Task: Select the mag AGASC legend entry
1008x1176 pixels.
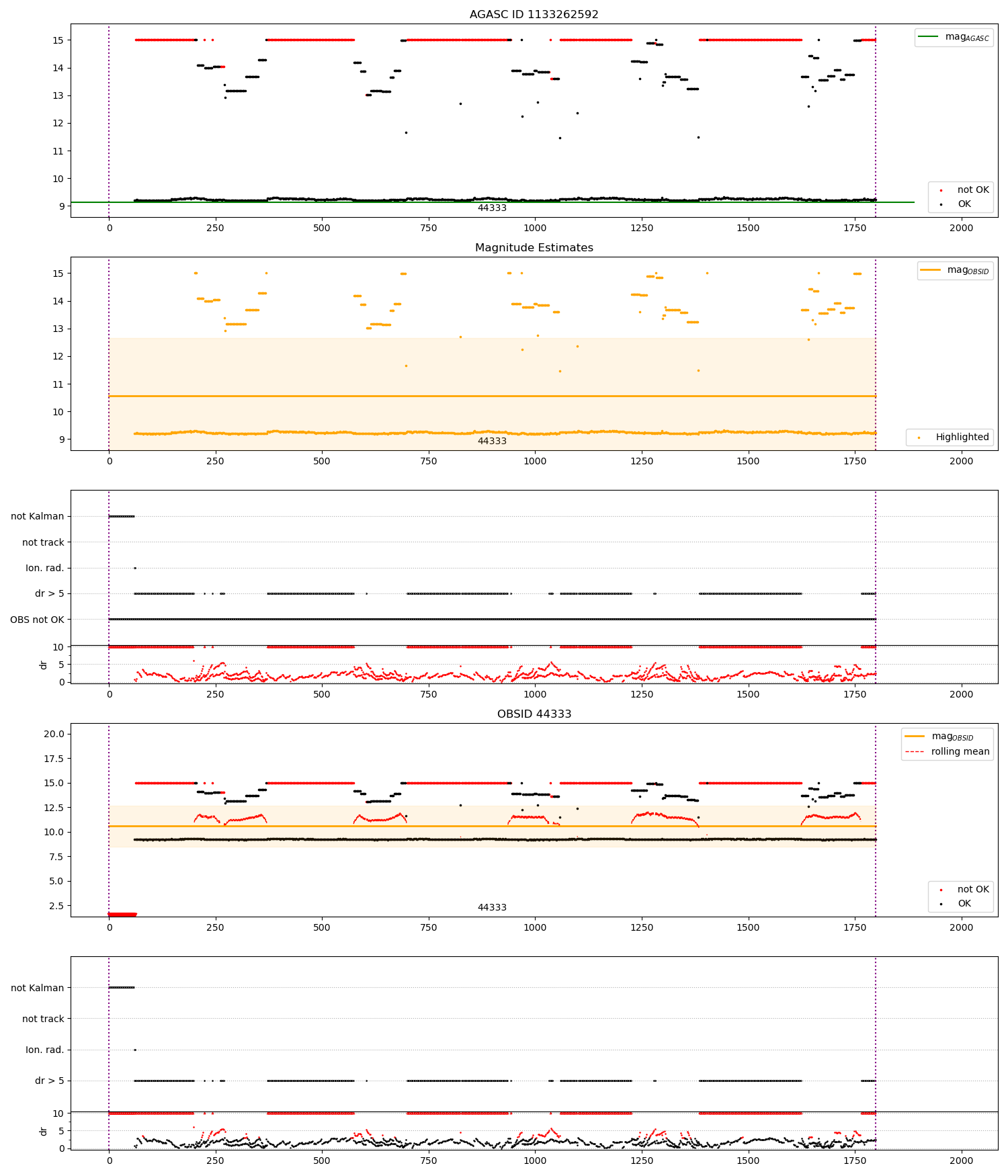Action: [954, 37]
